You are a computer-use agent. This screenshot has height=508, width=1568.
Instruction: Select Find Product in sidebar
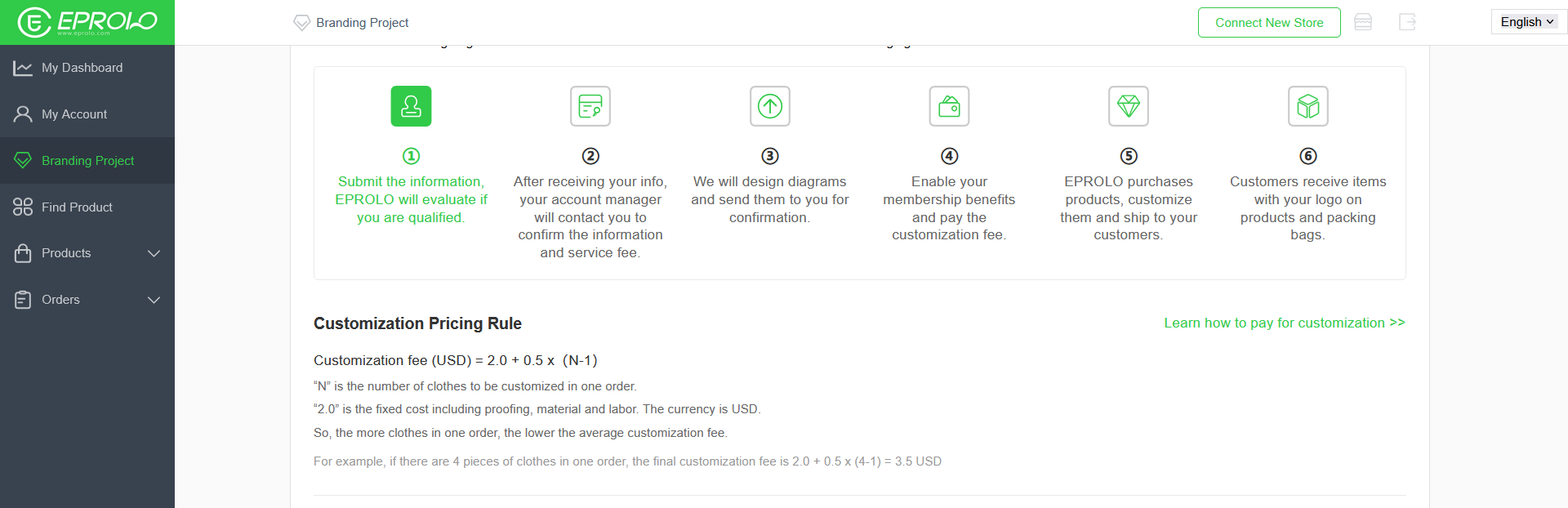click(87, 207)
